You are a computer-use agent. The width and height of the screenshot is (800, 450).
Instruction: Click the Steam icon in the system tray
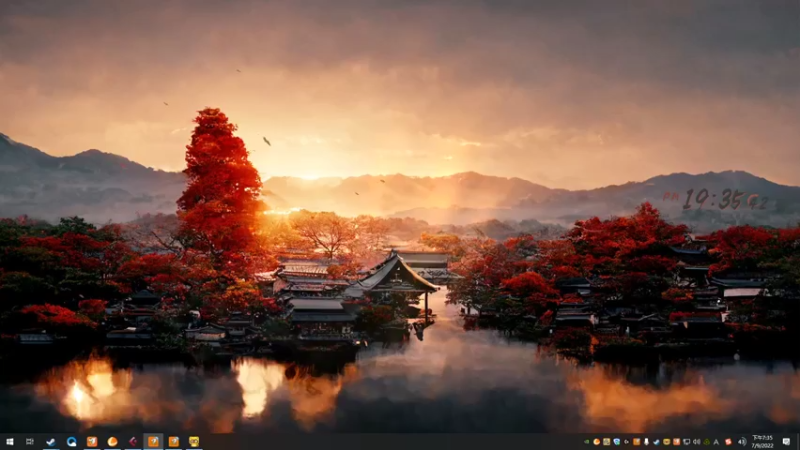(x=656, y=442)
